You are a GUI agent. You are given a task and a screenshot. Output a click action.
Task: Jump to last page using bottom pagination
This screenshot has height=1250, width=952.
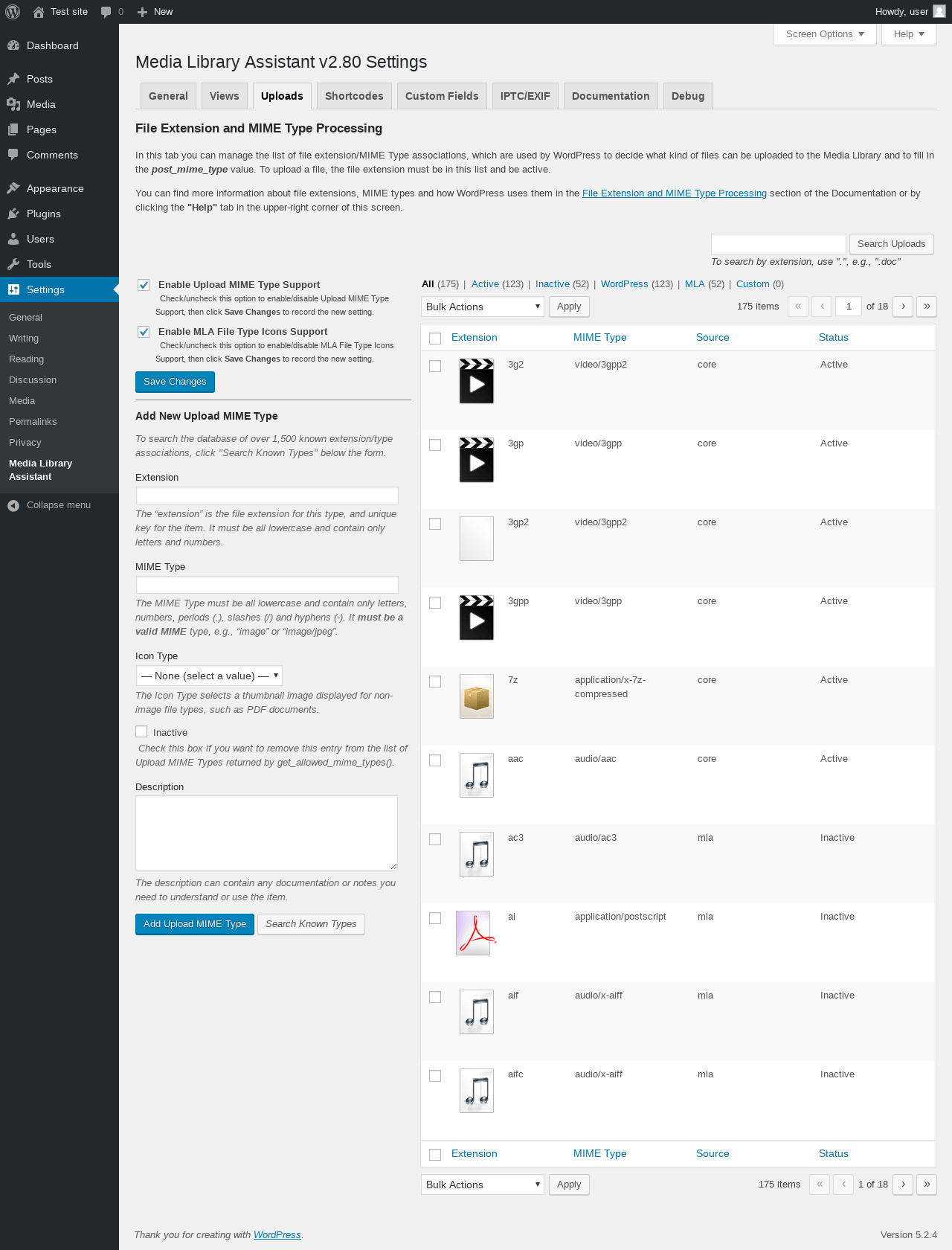[927, 1185]
